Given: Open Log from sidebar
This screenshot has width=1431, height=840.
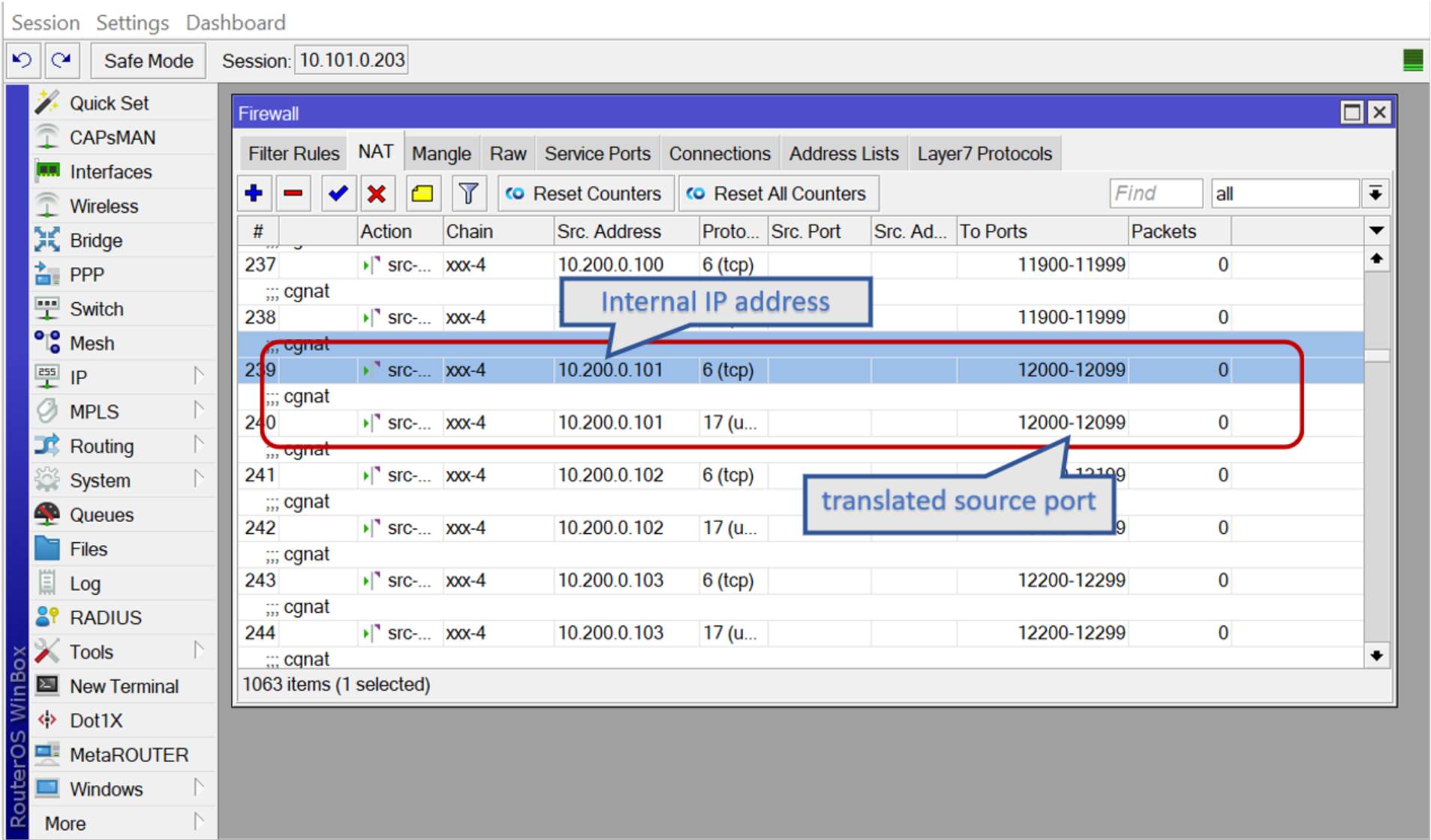Looking at the screenshot, I should pyautogui.click(x=85, y=583).
